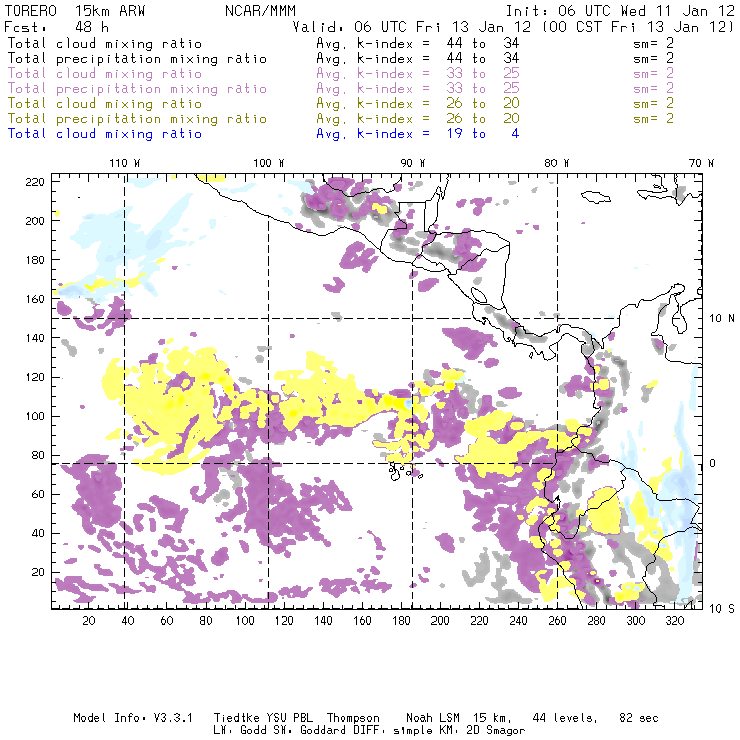Click the "10 N" latitude label

722,319
